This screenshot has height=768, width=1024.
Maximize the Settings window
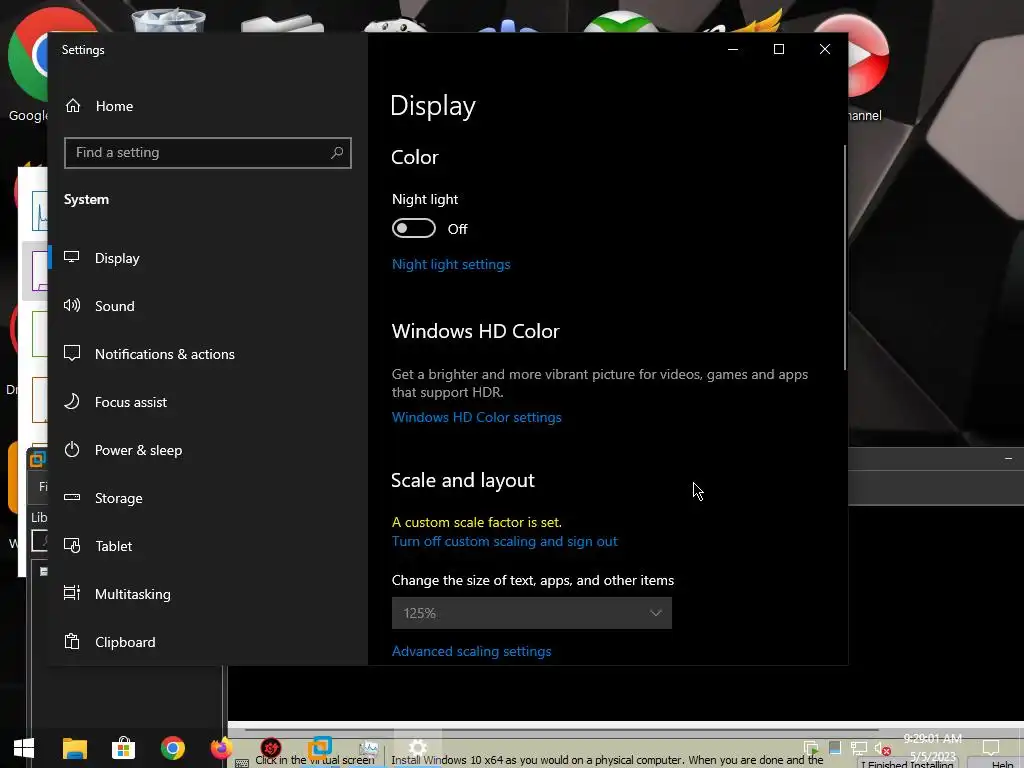click(x=778, y=50)
